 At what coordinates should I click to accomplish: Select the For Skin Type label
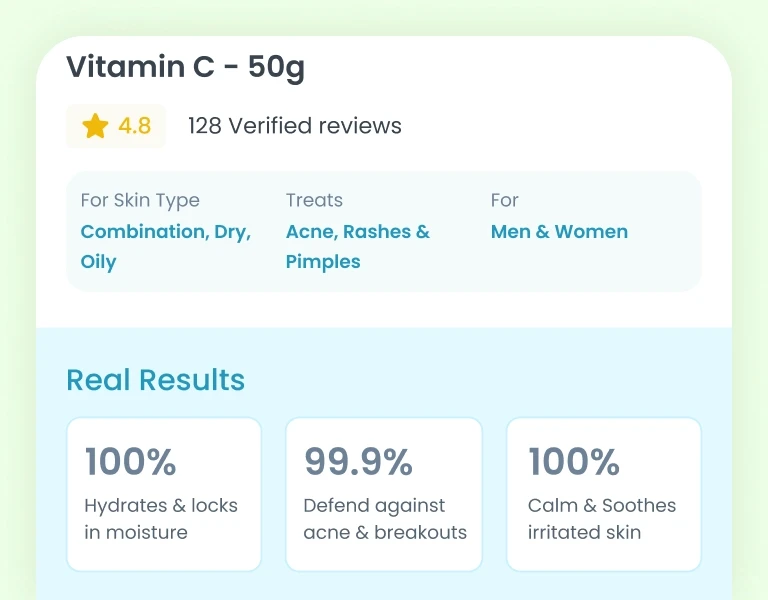point(140,200)
